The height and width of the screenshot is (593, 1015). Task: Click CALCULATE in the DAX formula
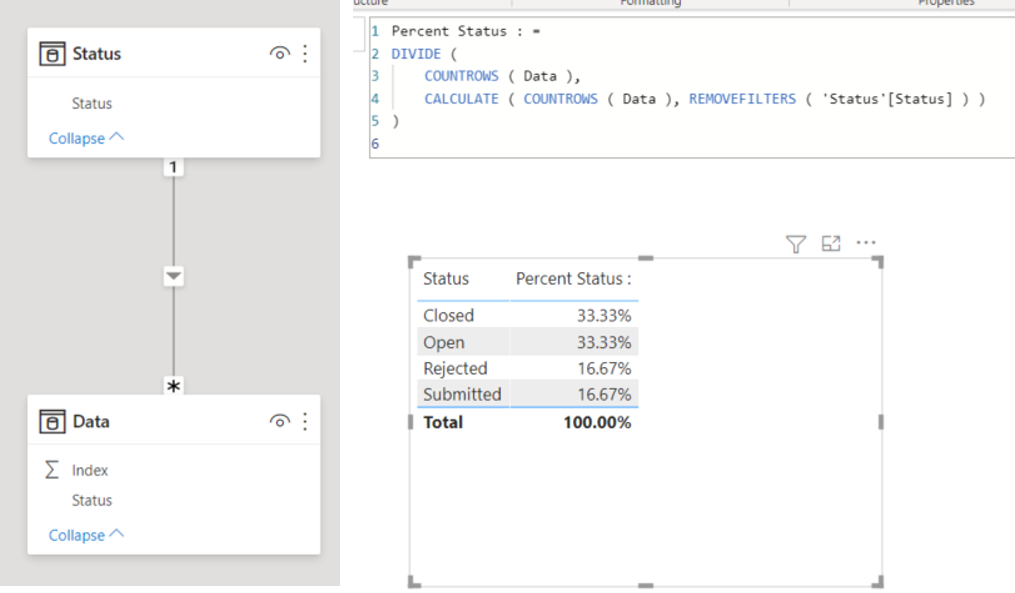coord(461,99)
